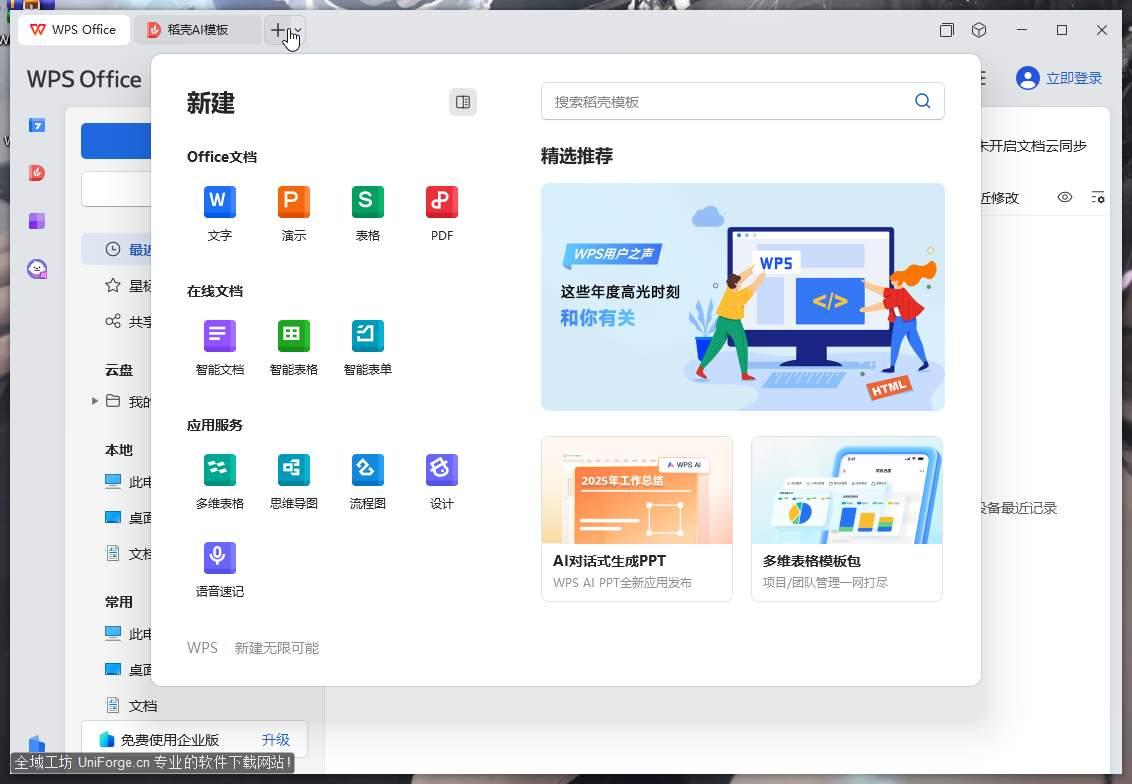Create a new PDF file
Image resolution: width=1132 pixels, height=784 pixels.
[442, 214]
